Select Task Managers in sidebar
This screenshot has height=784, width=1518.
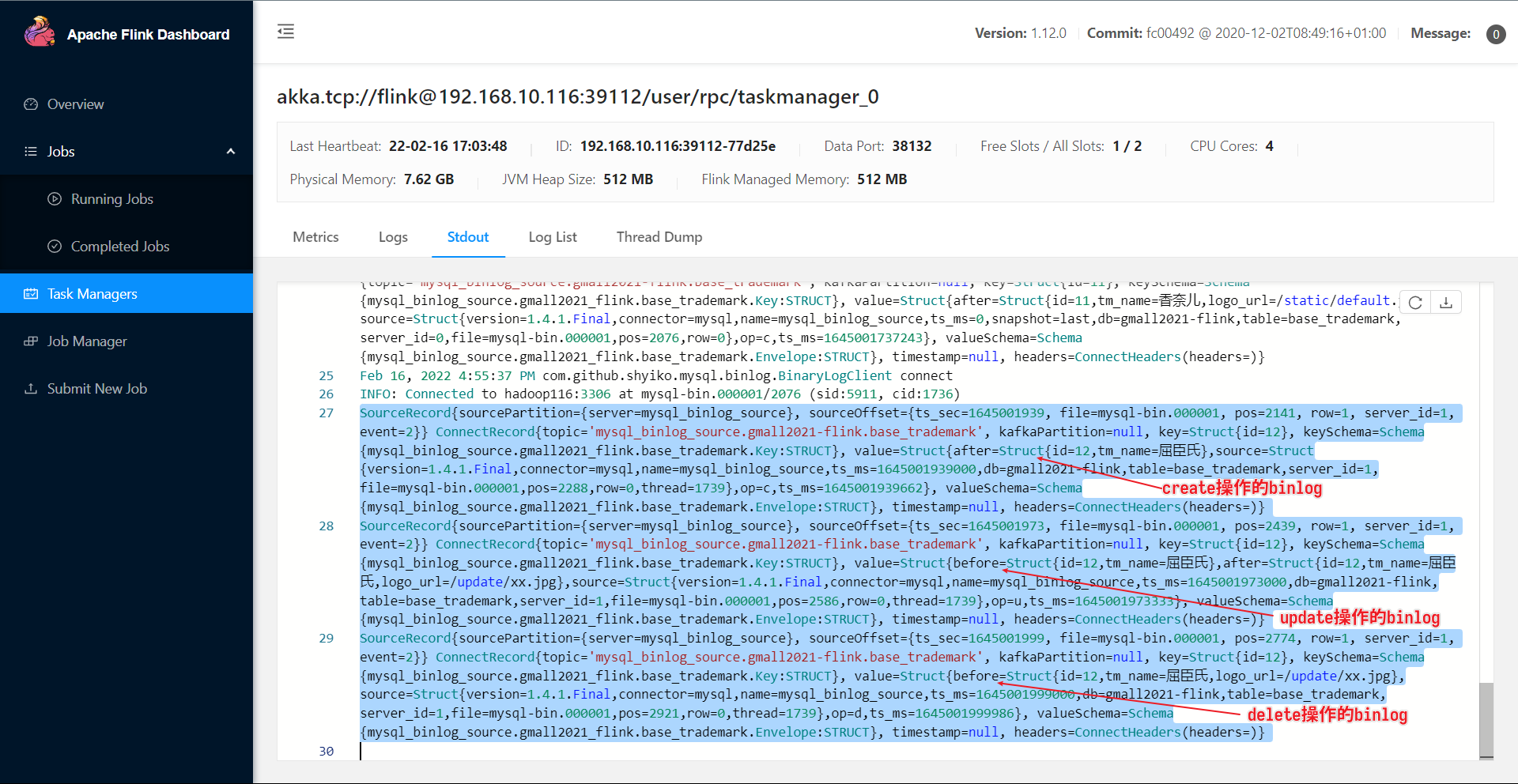(x=126, y=294)
